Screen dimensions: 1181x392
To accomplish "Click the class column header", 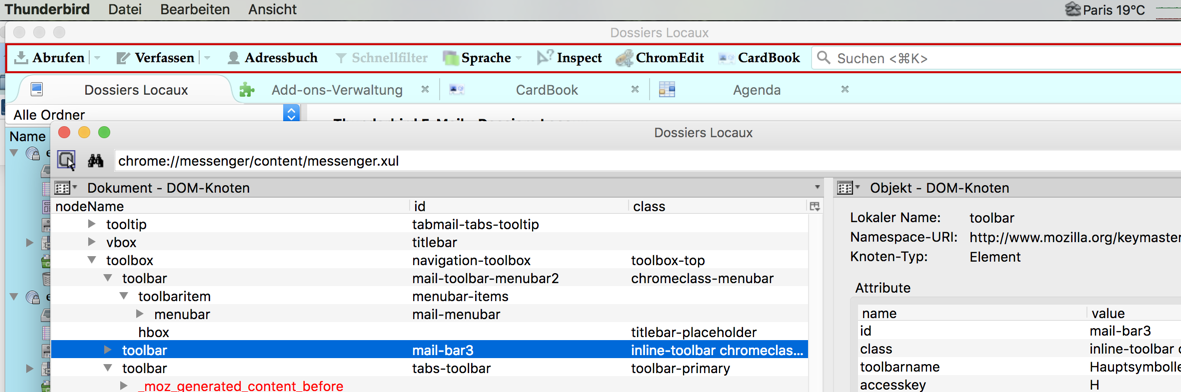I will click(x=719, y=206).
